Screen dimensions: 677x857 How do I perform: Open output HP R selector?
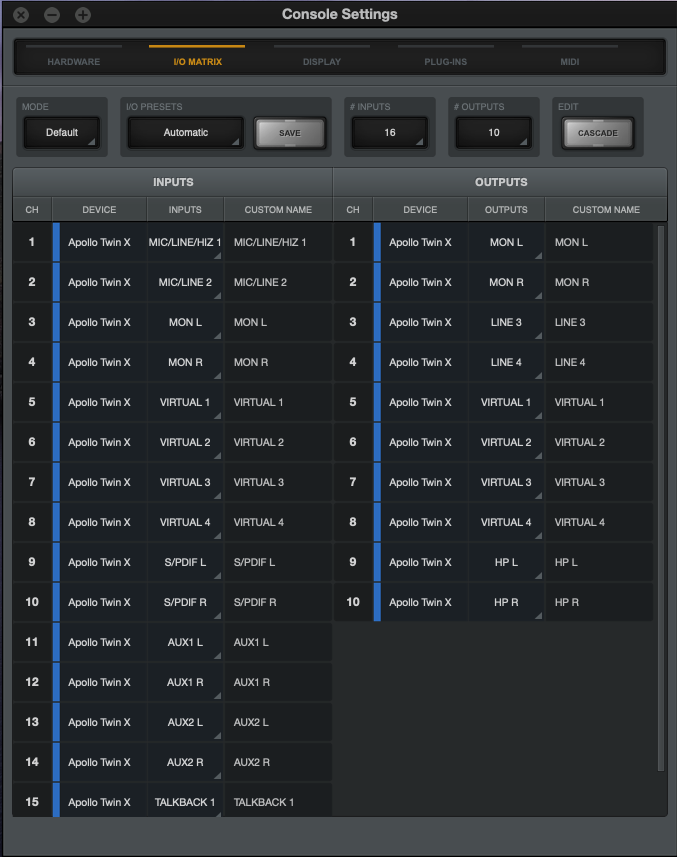(x=506, y=602)
